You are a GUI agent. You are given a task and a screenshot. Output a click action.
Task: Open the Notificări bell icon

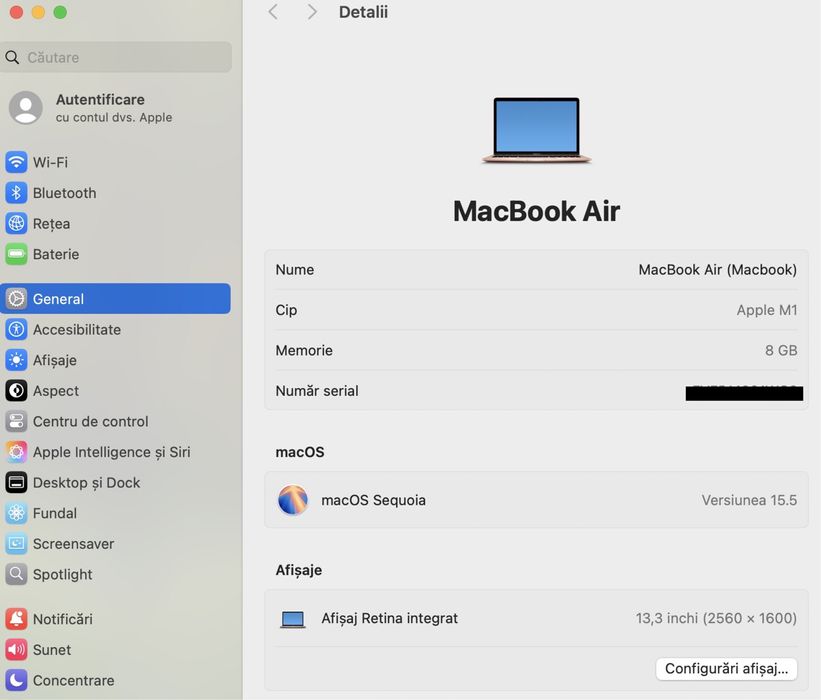[16, 619]
